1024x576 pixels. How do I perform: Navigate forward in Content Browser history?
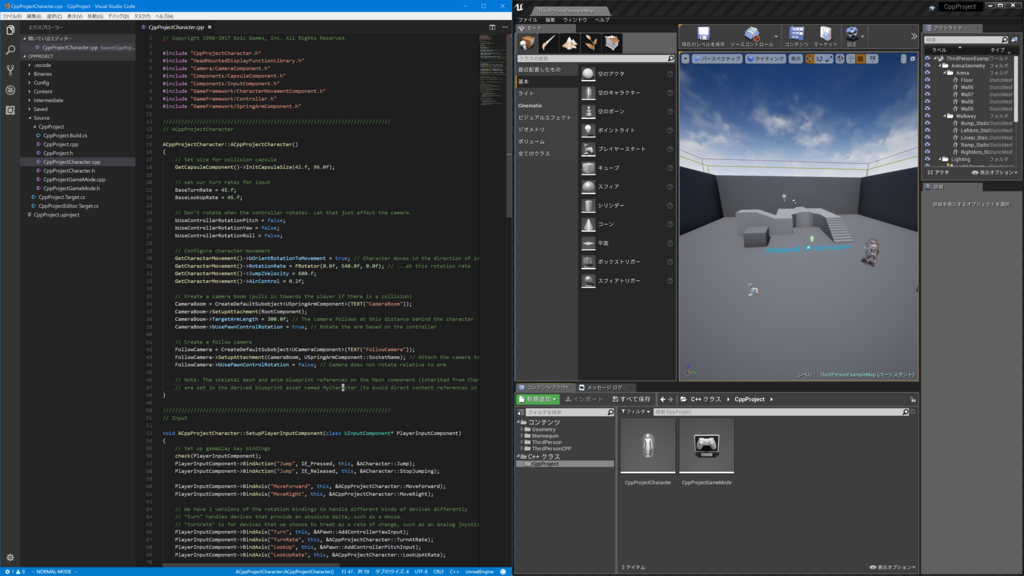(671, 399)
